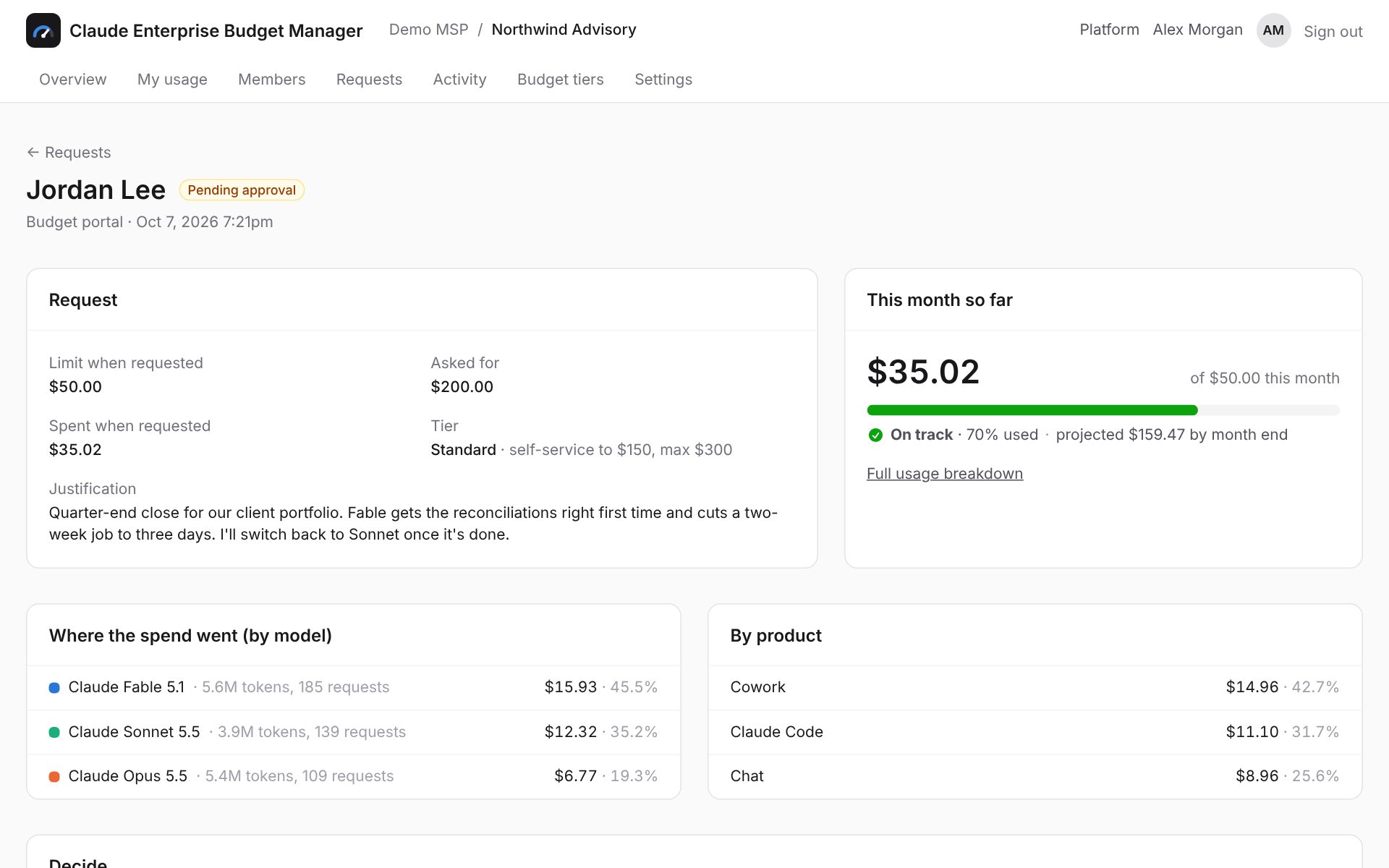
Task: Open the Full usage breakdown link
Action: (x=945, y=474)
